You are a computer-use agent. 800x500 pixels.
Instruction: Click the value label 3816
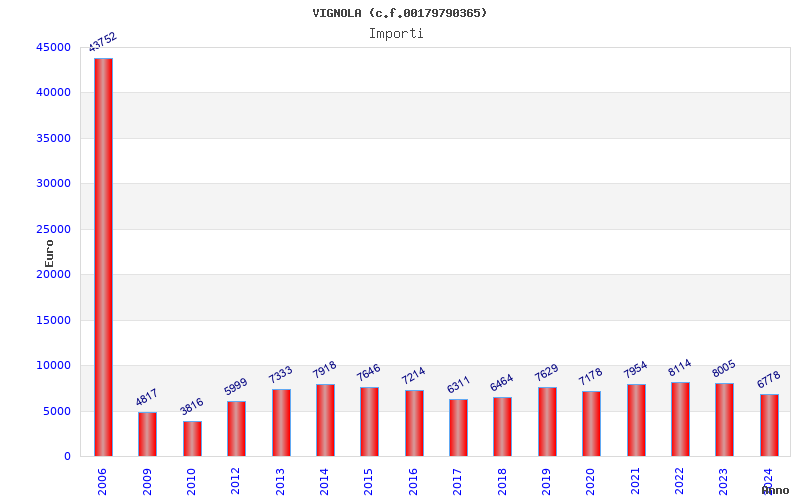pos(191,407)
